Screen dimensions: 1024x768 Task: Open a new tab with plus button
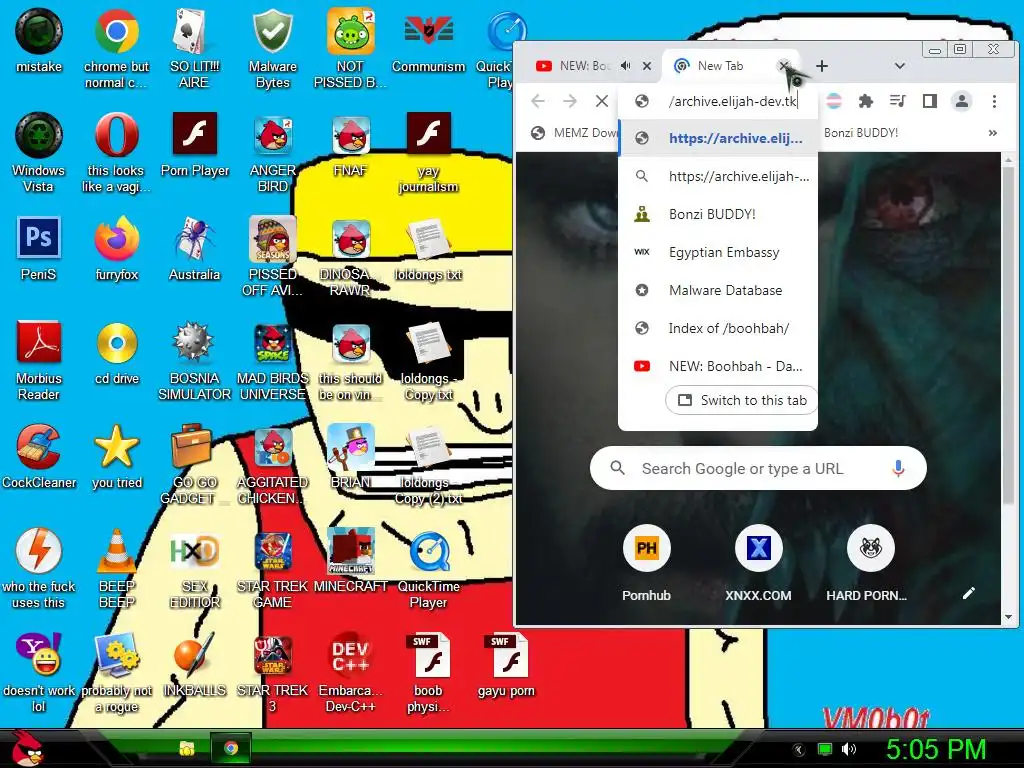[822, 65]
